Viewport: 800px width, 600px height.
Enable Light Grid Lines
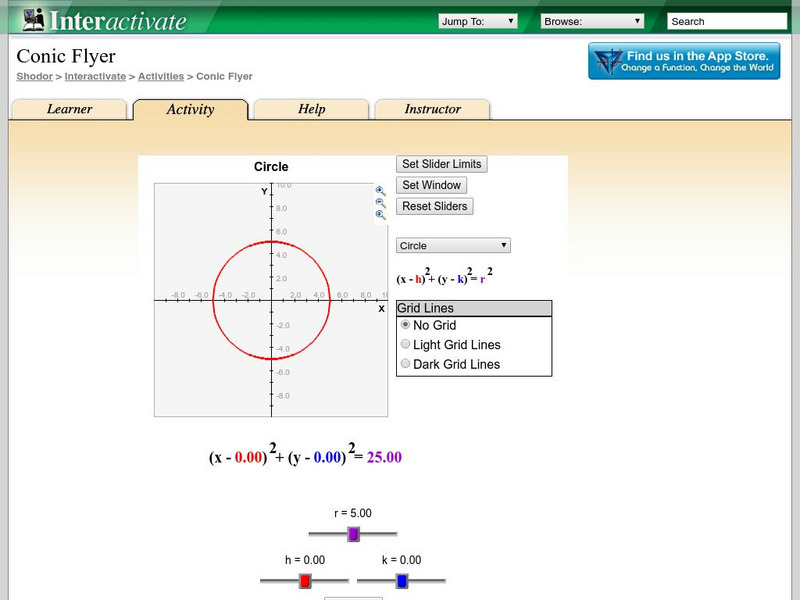(405, 345)
